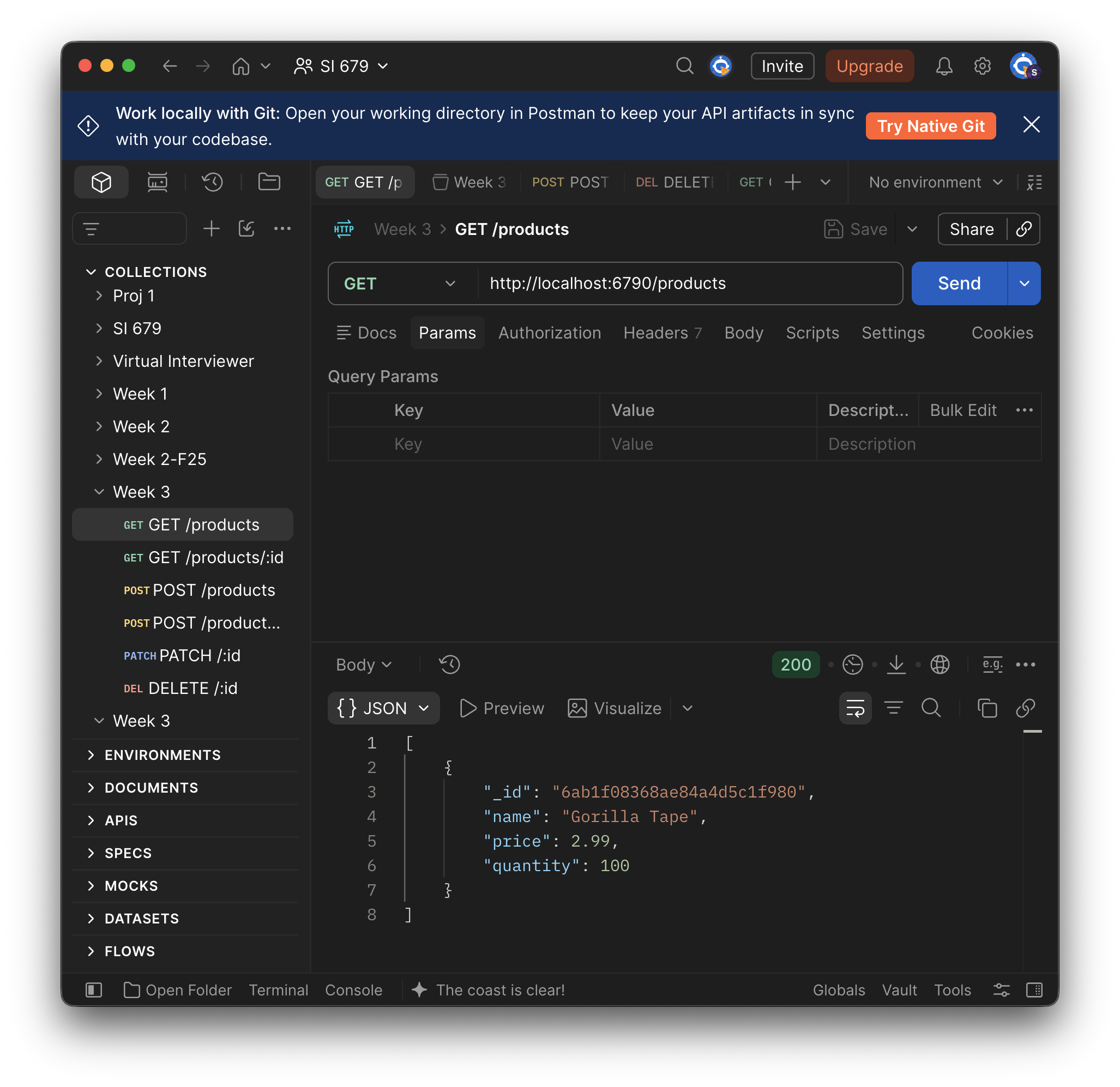This screenshot has height=1087, width=1120.
Task: Toggle word wrap in response viewer
Action: coord(855,708)
